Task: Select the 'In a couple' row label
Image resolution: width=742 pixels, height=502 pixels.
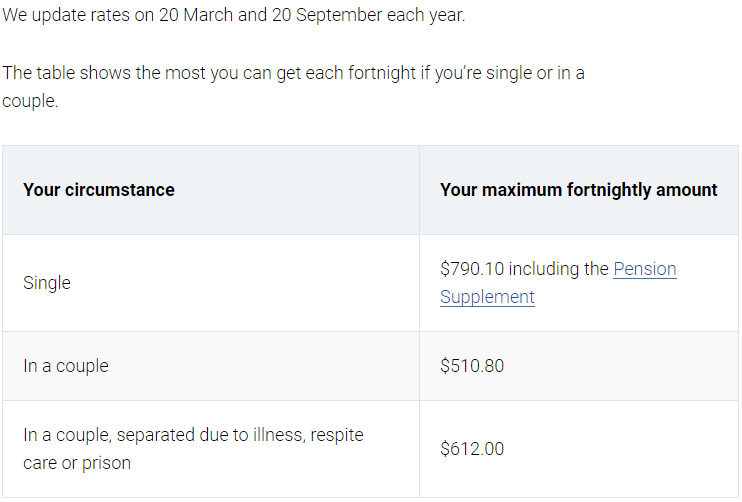Action: [x=66, y=366]
